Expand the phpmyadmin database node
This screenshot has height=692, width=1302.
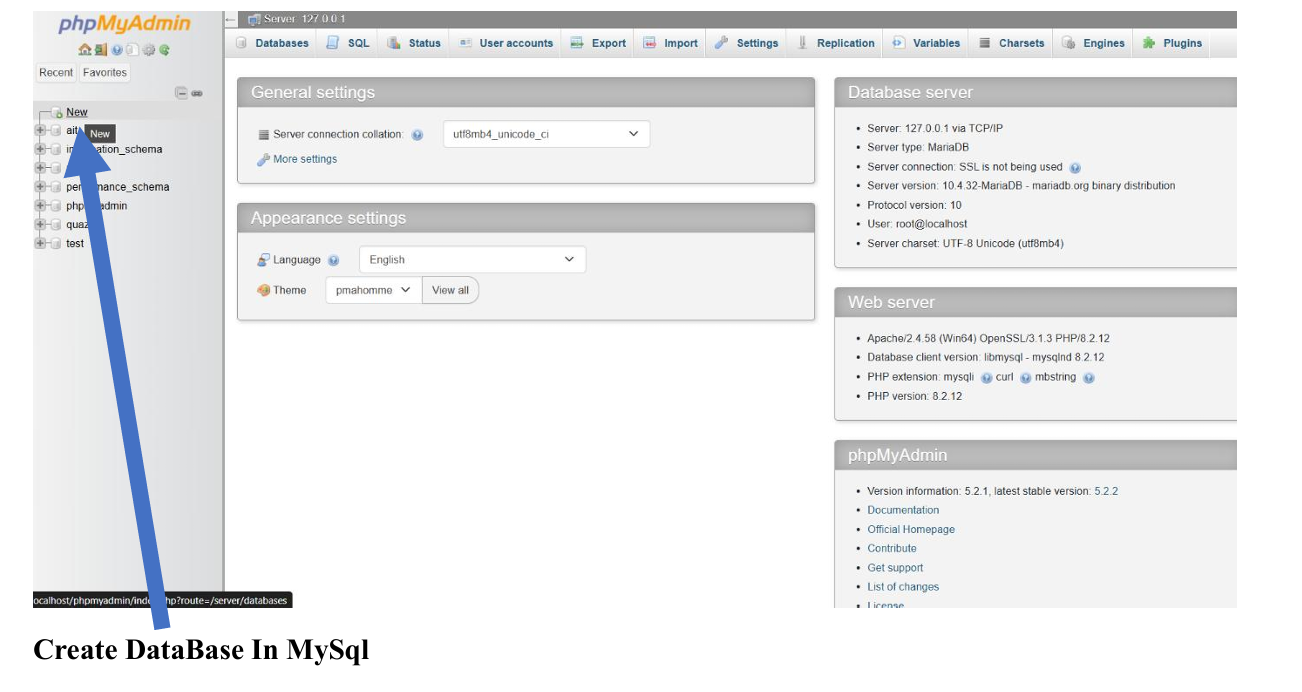(40, 206)
